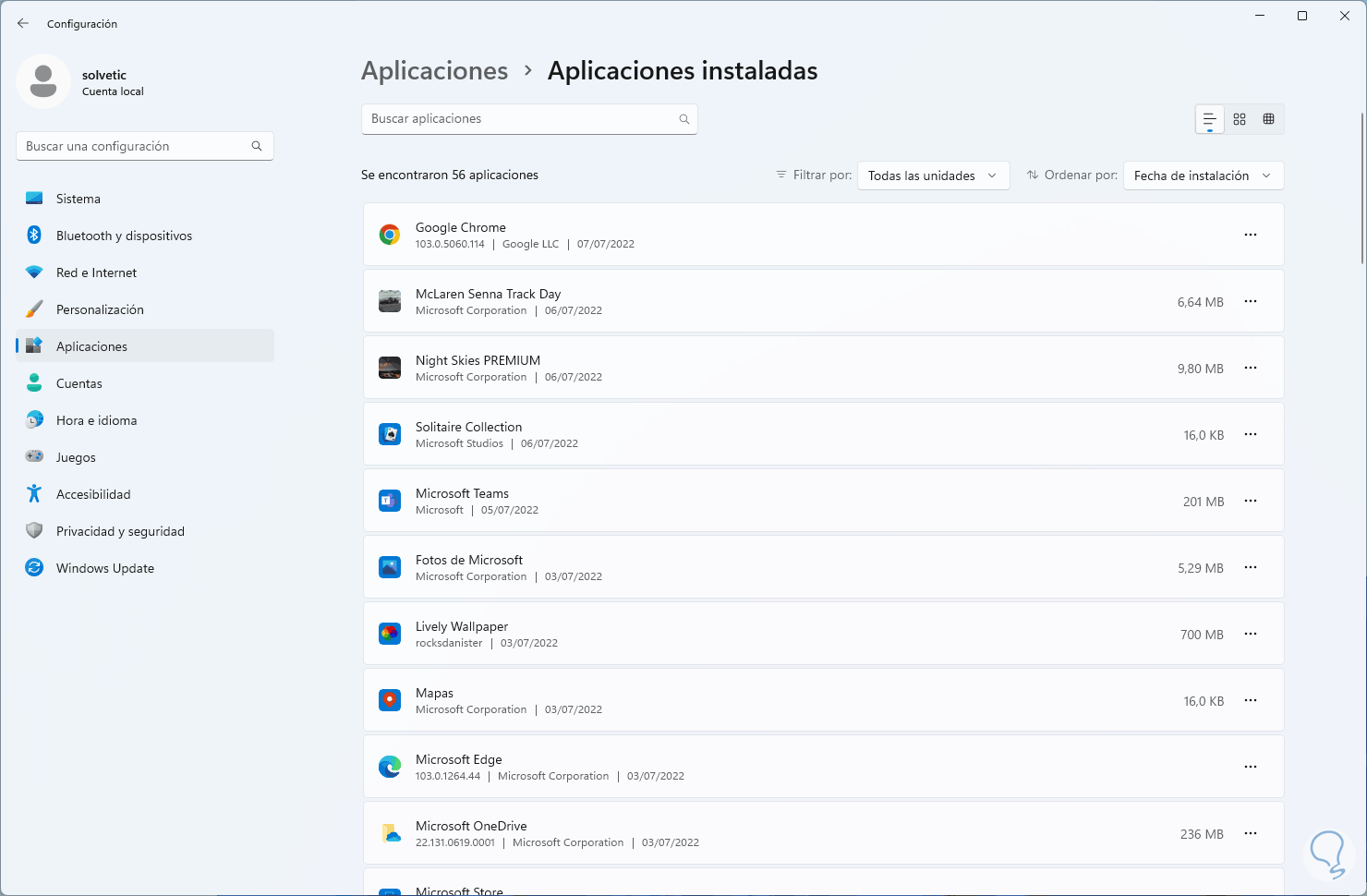This screenshot has width=1367, height=896.
Task: Click the back arrow in title bar
Action: point(23,23)
